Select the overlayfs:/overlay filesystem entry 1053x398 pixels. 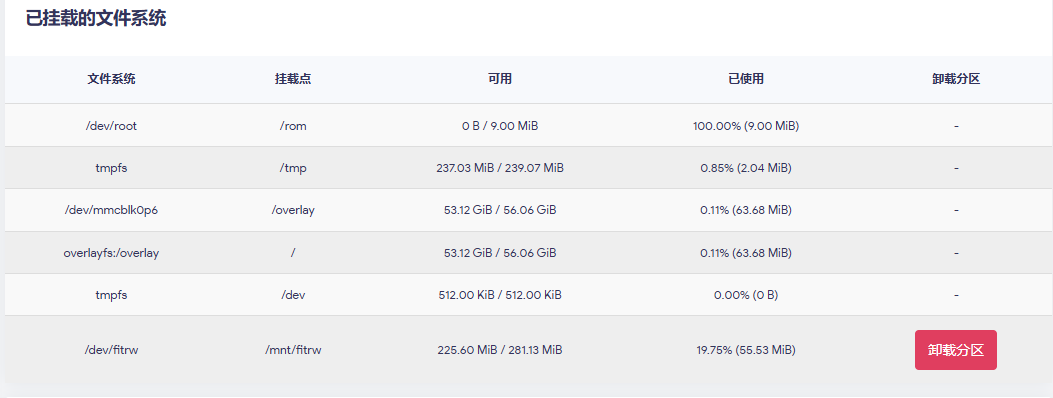[x=111, y=253]
